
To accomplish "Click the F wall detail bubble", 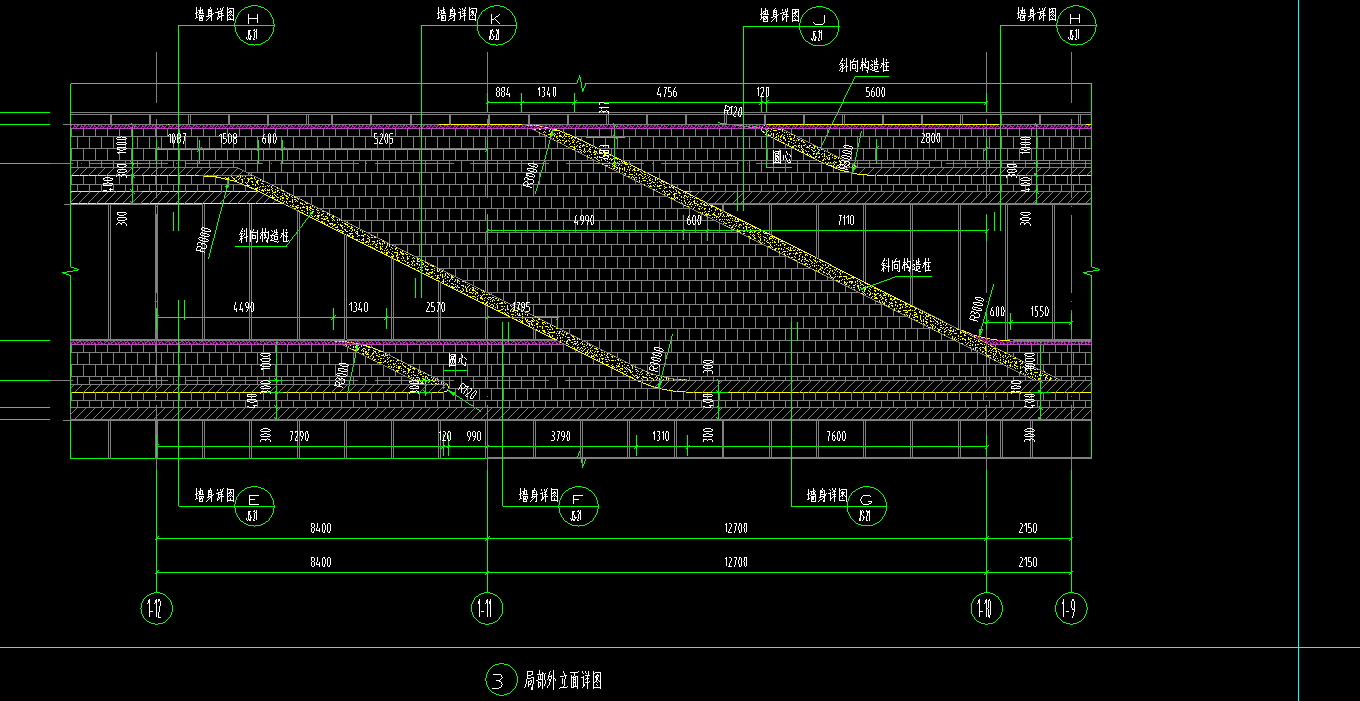I will (x=579, y=507).
